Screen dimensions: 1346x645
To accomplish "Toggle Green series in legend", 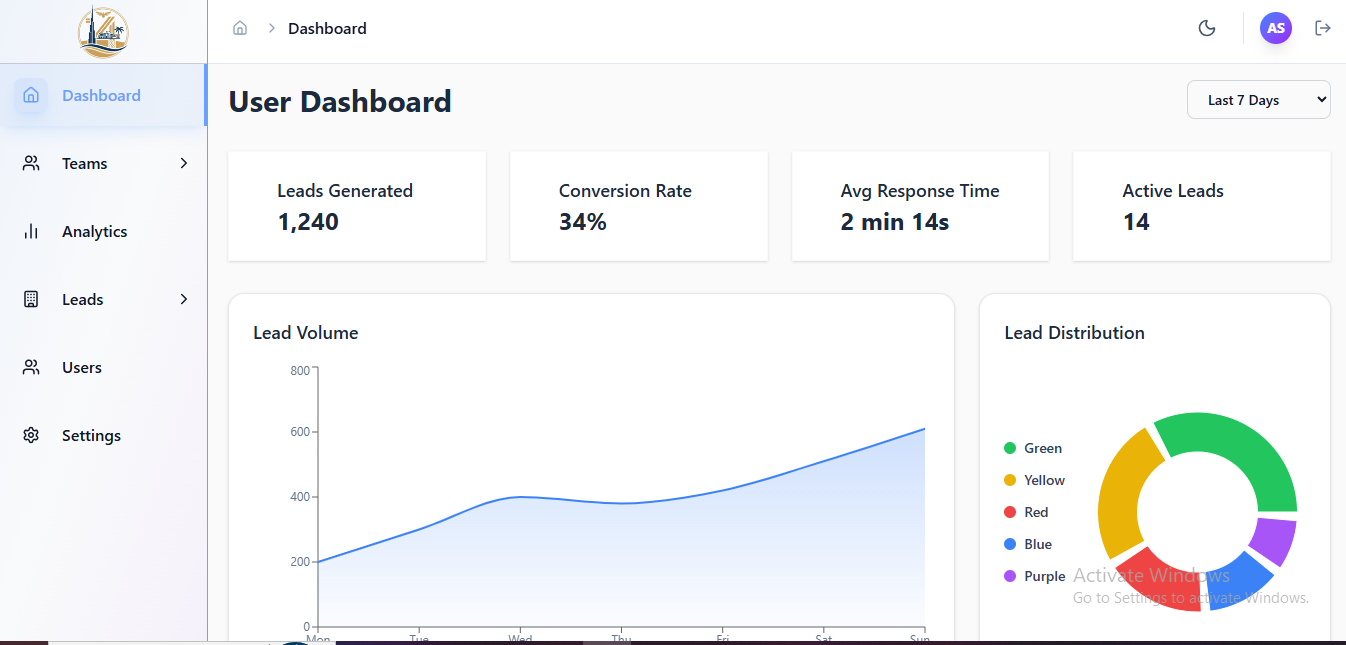I will [1042, 449].
